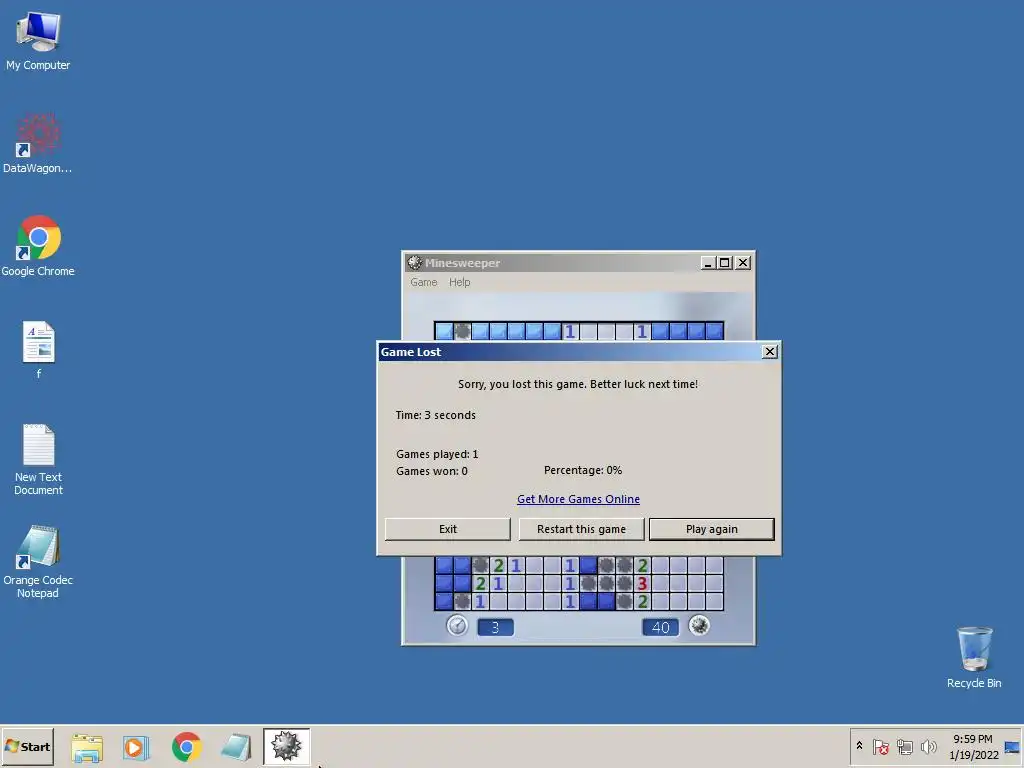
Task: Close the Game Lost dialog
Action: 770,351
